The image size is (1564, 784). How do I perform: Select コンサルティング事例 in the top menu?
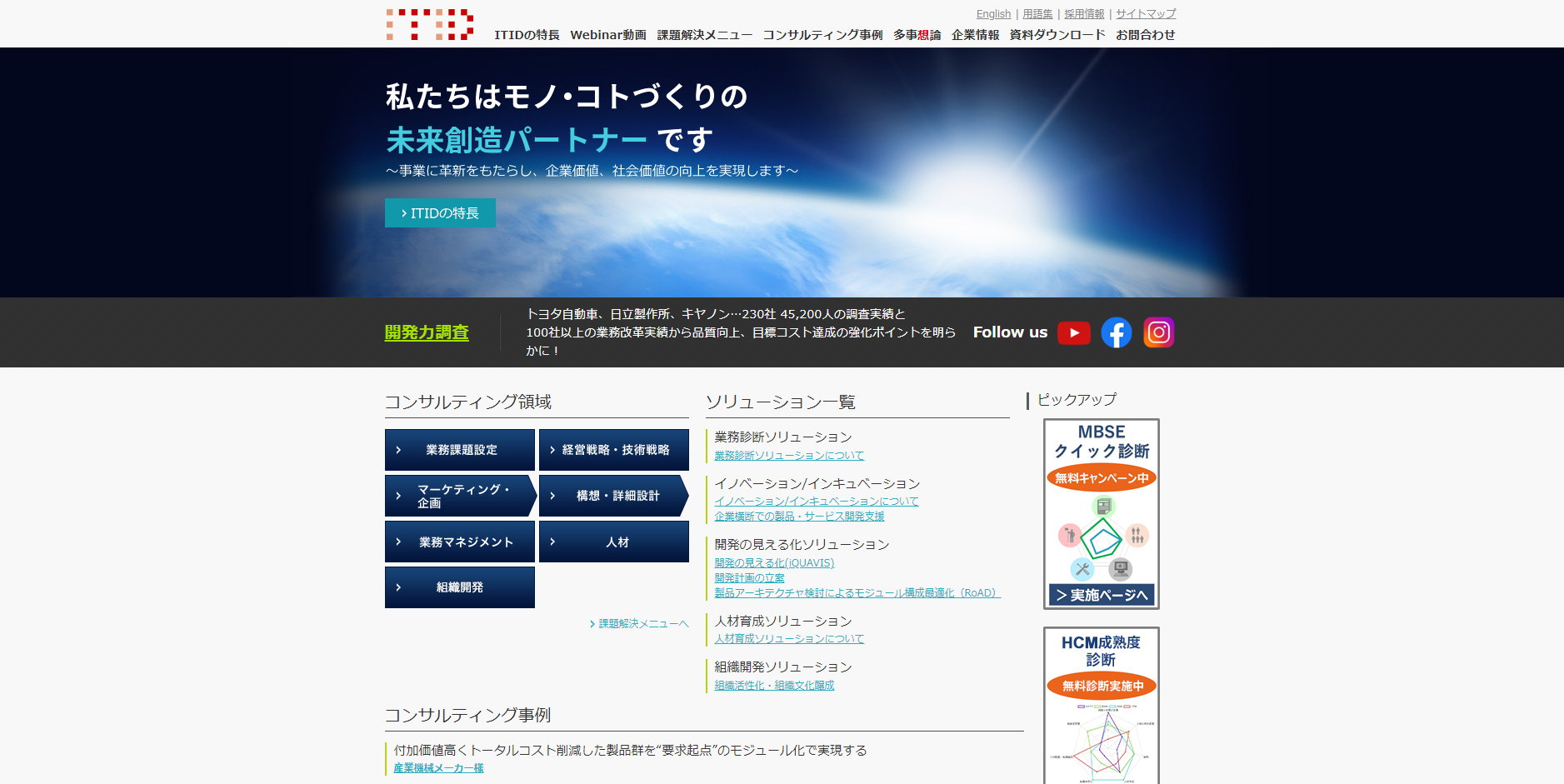tap(822, 35)
